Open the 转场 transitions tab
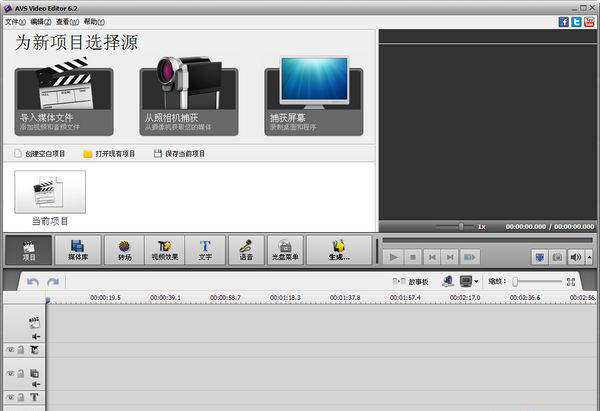This screenshot has width=600, height=411. tap(125, 250)
